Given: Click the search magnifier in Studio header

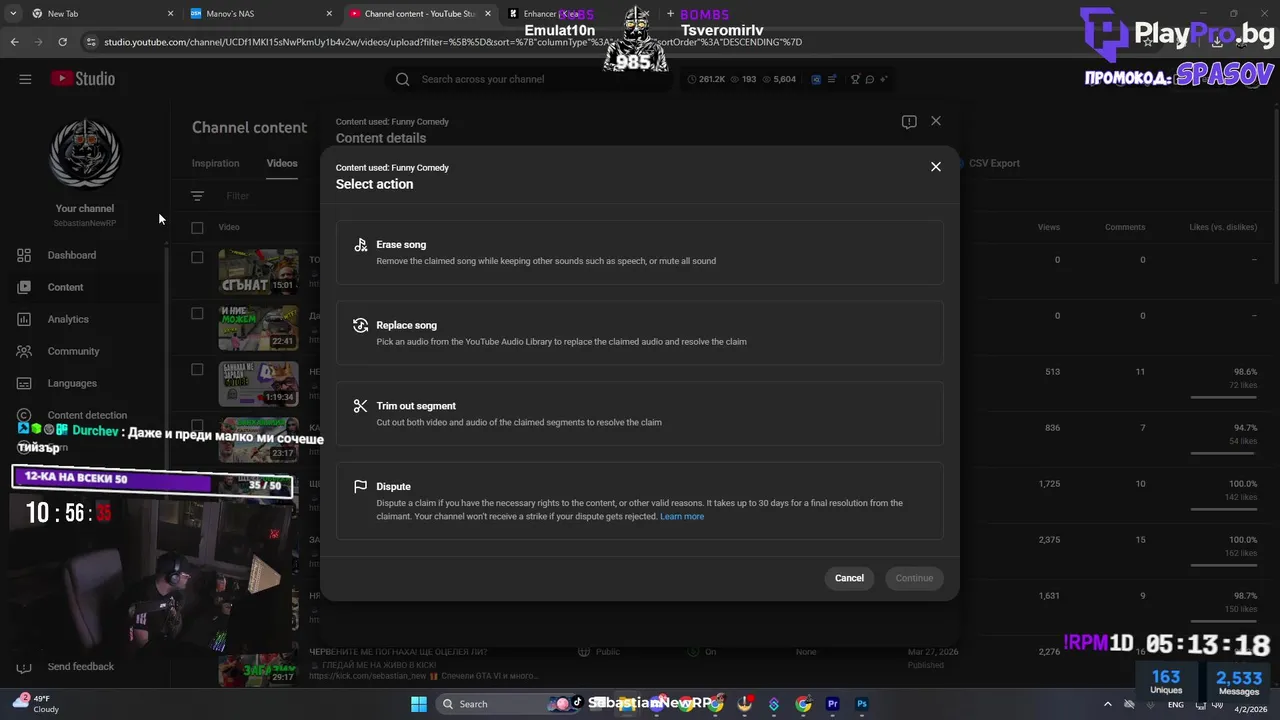Looking at the screenshot, I should 402,79.
